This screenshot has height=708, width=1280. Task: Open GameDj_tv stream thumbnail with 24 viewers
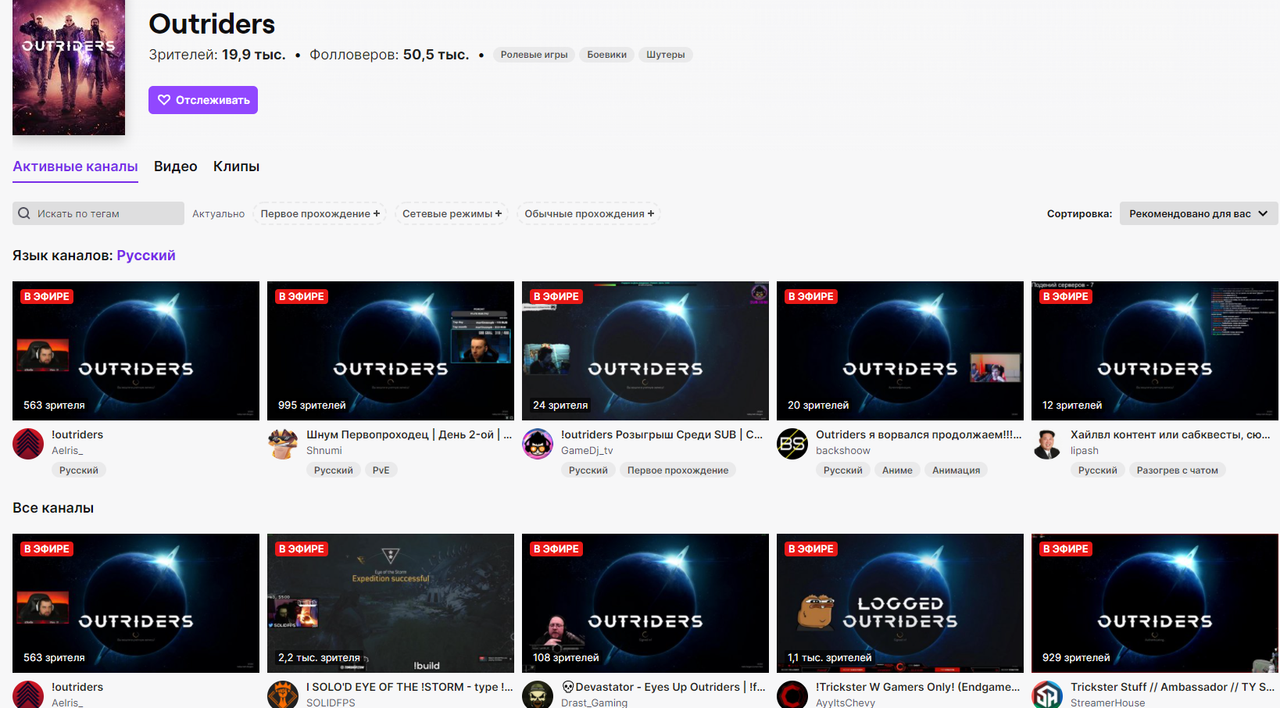645,350
